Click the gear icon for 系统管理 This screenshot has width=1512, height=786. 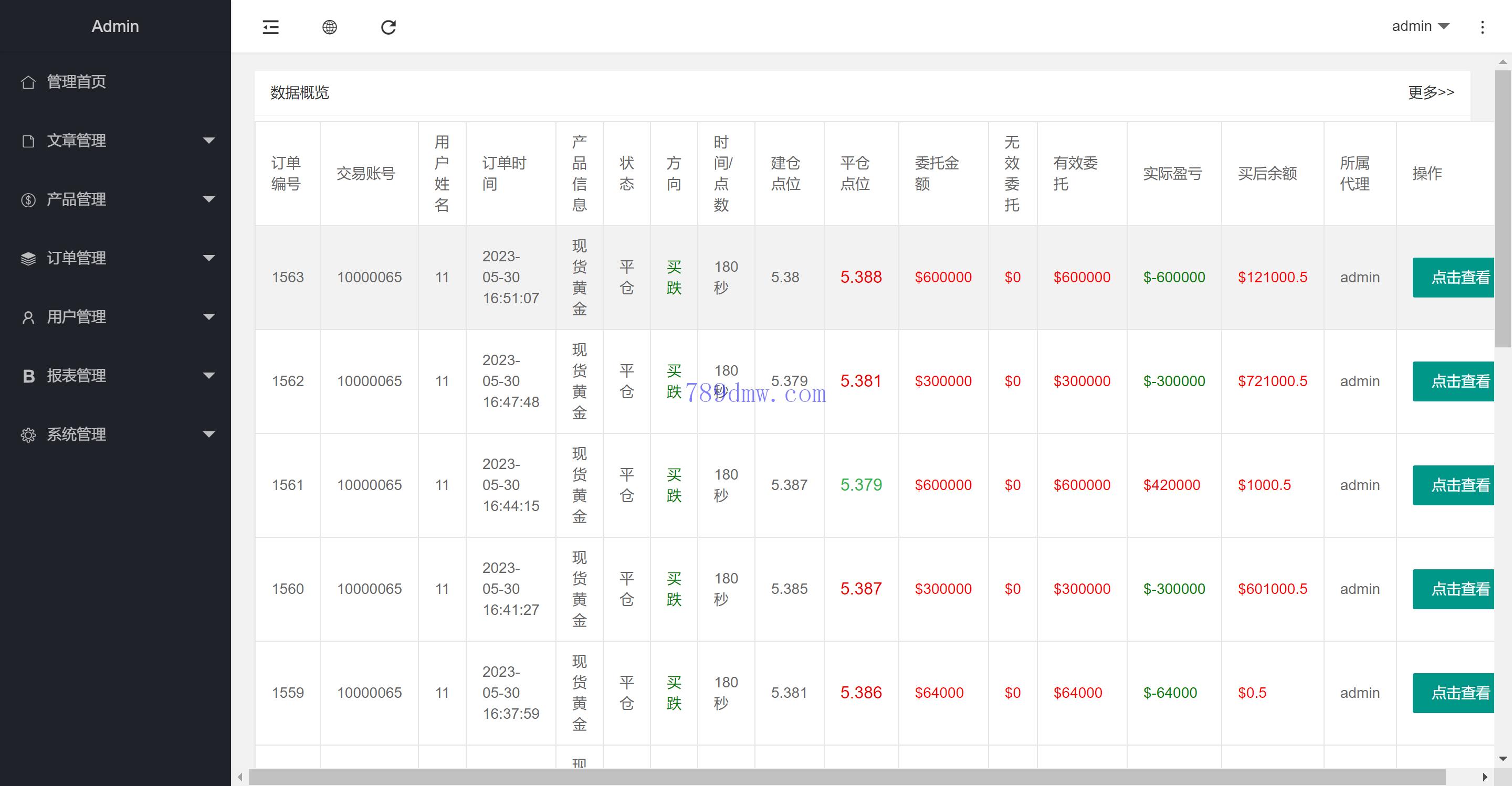point(28,434)
